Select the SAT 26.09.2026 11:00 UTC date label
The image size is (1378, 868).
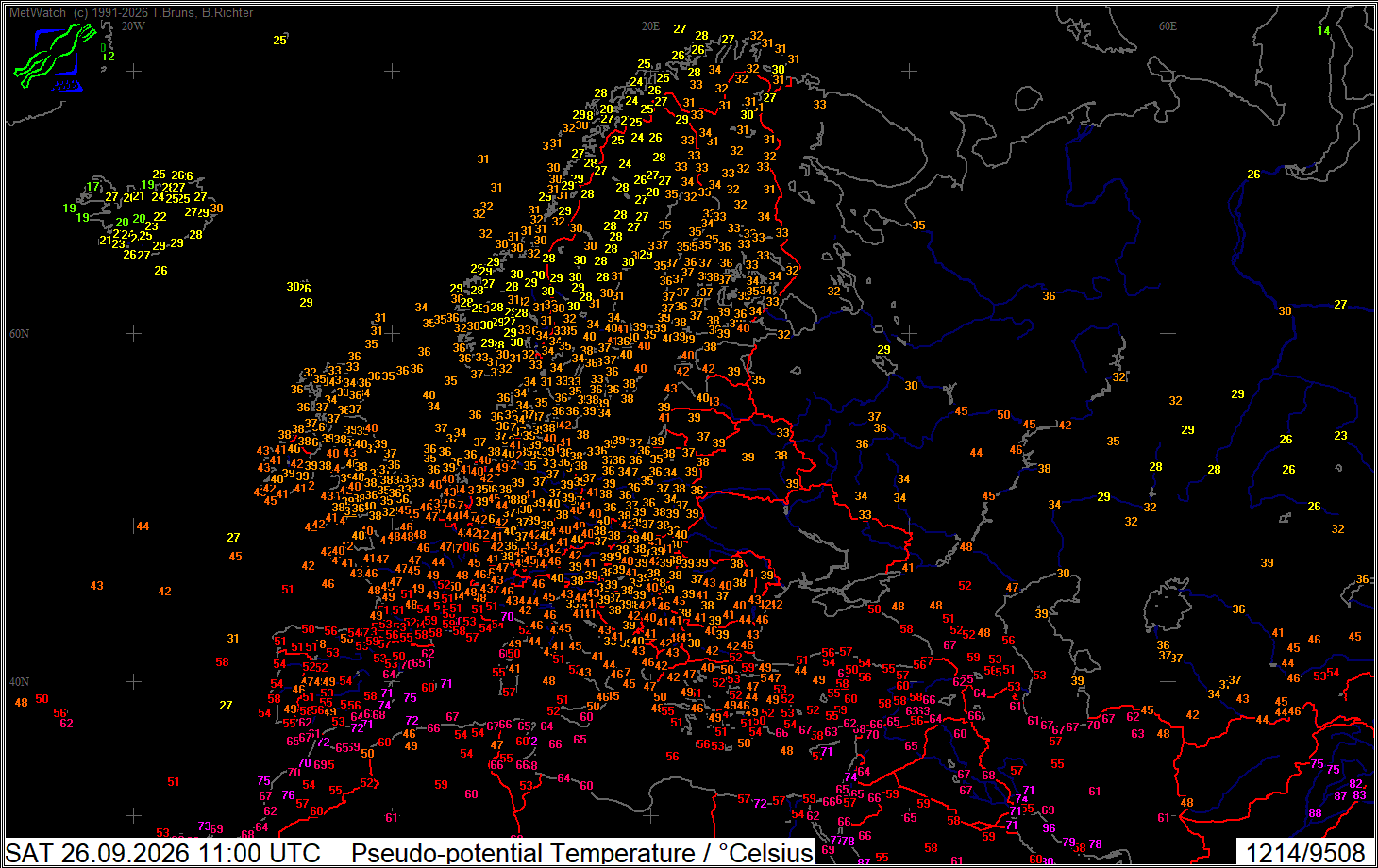(x=163, y=853)
